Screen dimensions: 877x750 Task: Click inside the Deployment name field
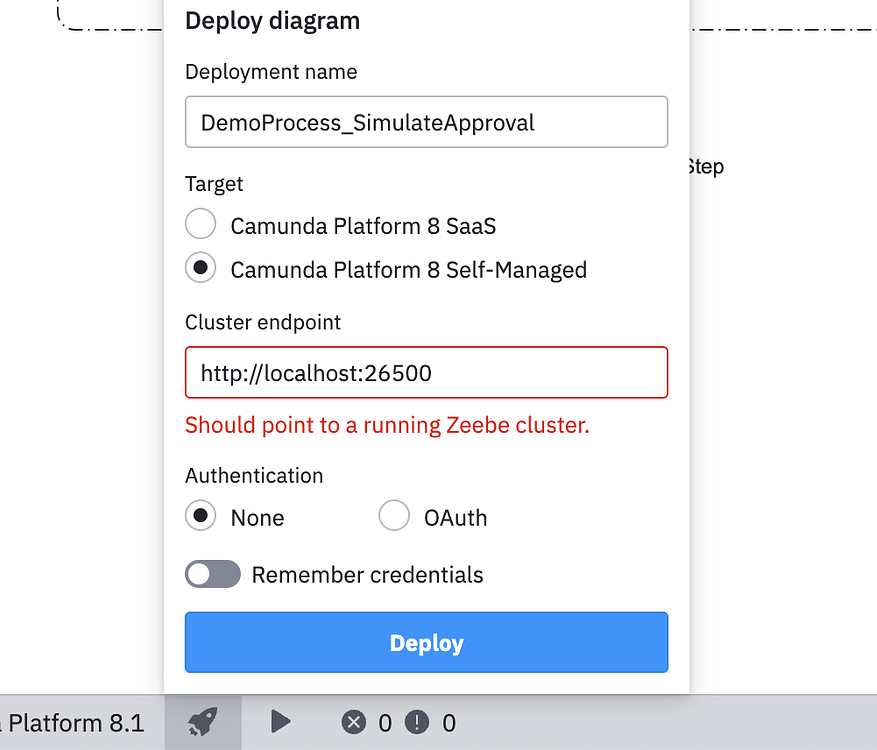click(426, 122)
